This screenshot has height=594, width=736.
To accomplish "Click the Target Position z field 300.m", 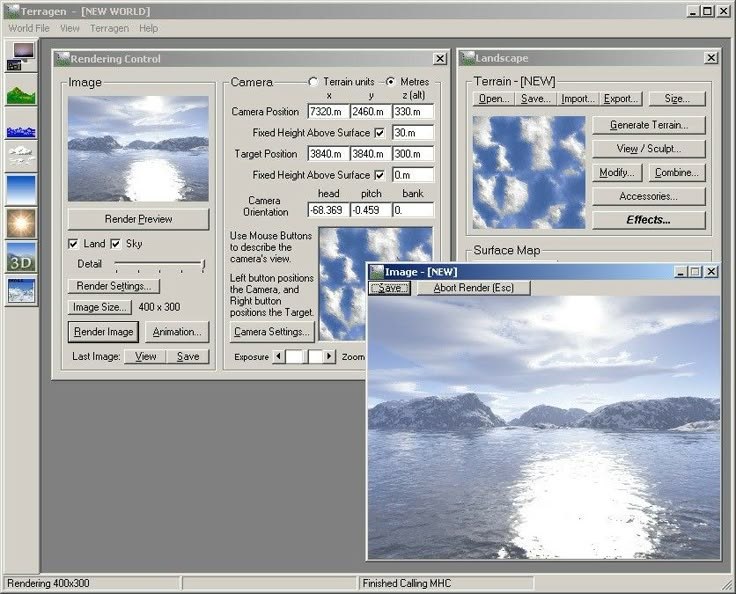I will coord(413,154).
